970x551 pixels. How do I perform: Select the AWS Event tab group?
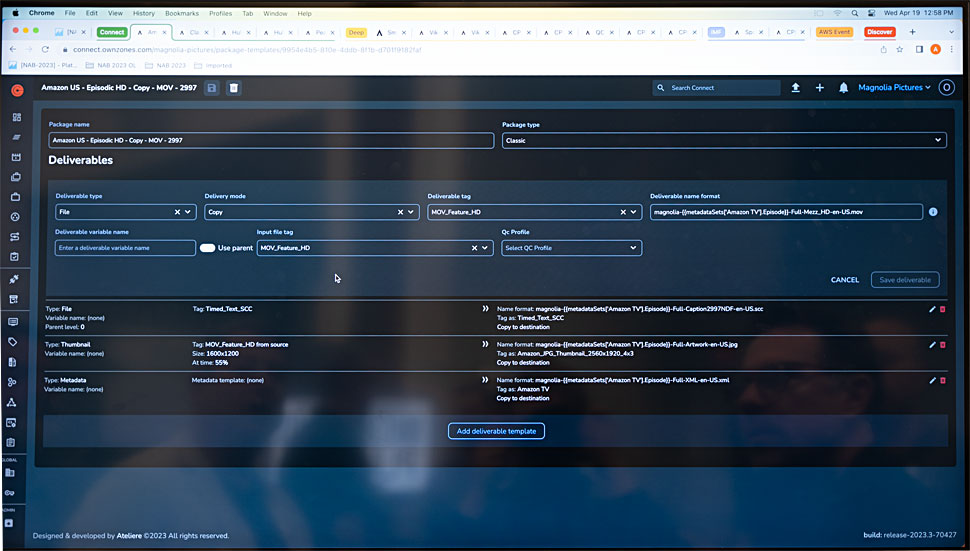(835, 32)
